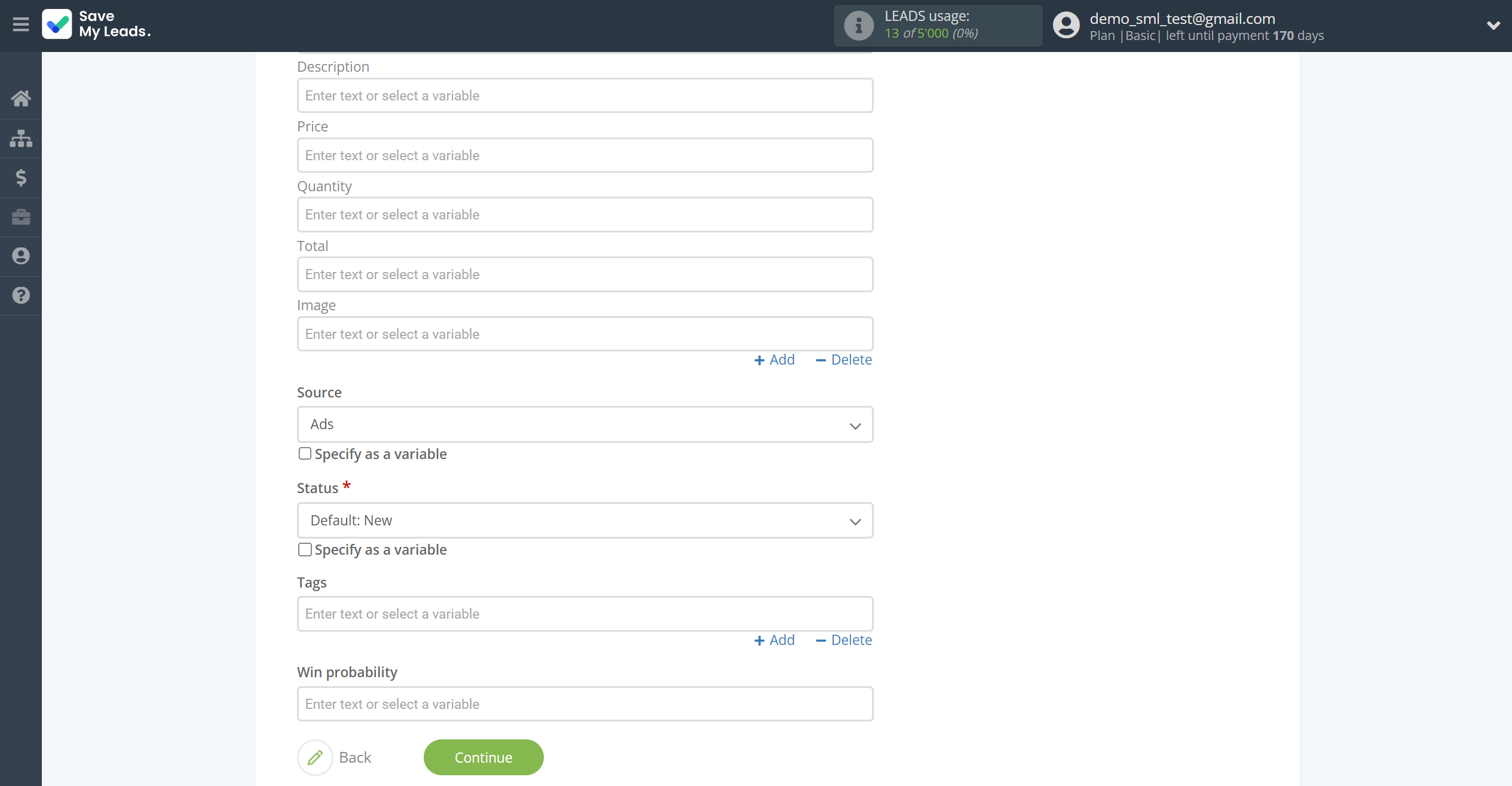
Task: Click into the Quantity field
Action: pos(585,215)
